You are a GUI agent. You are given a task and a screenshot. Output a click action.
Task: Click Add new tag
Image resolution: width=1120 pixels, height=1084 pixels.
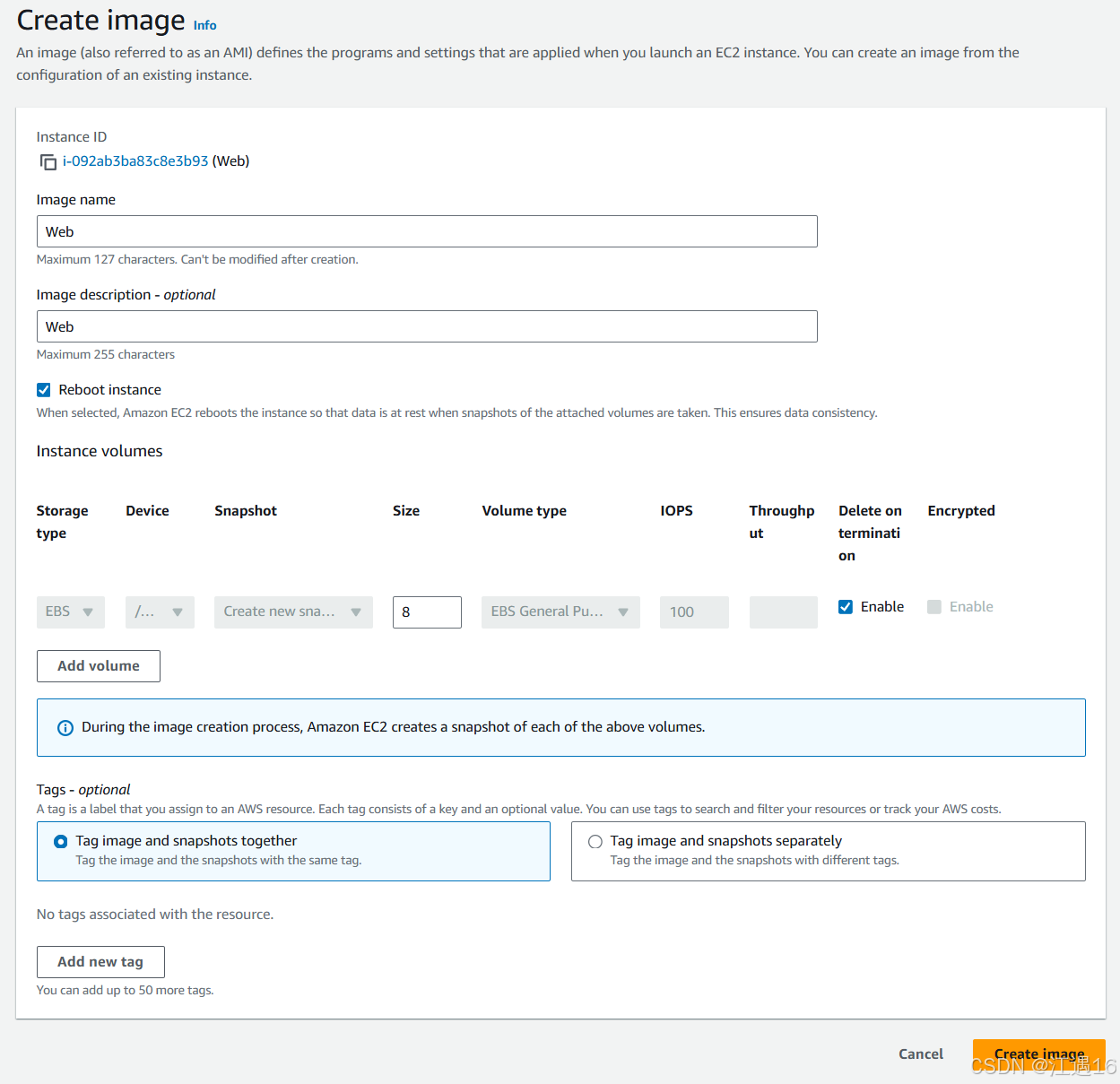[100, 961]
